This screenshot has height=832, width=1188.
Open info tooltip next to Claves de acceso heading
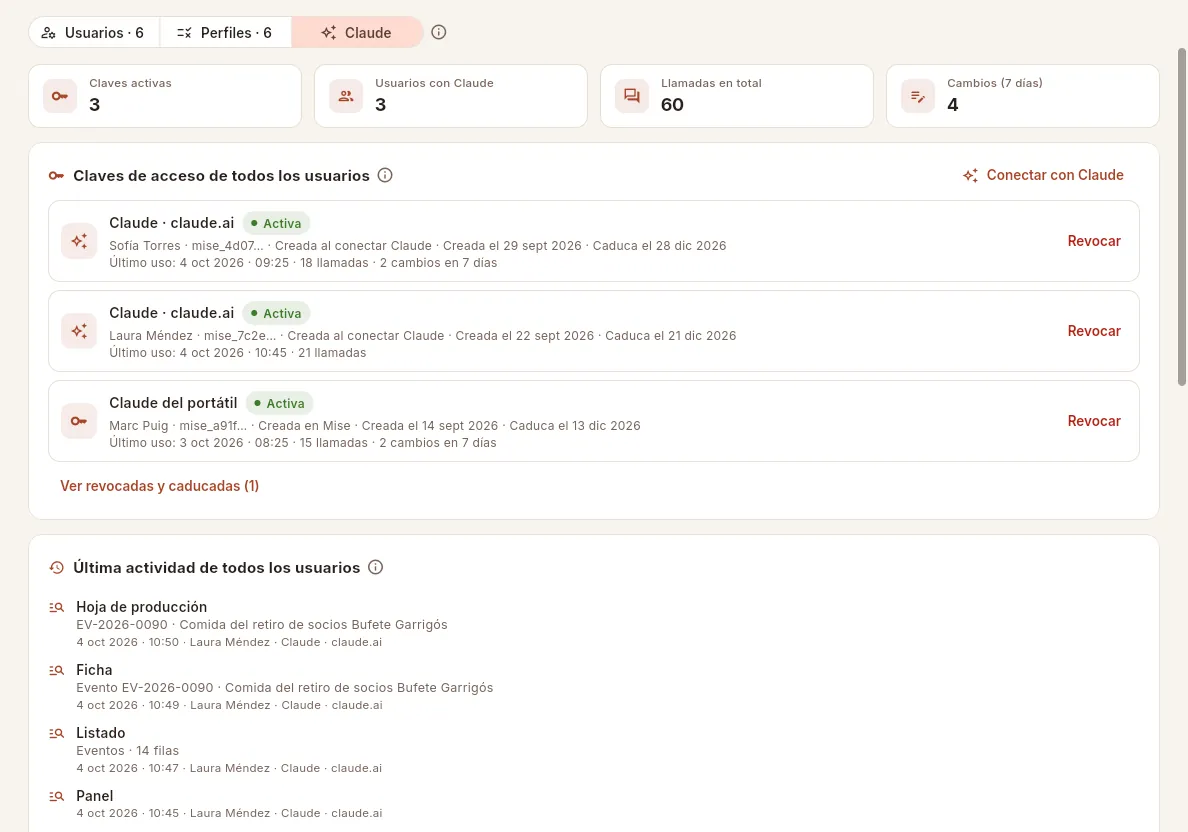coord(385,176)
